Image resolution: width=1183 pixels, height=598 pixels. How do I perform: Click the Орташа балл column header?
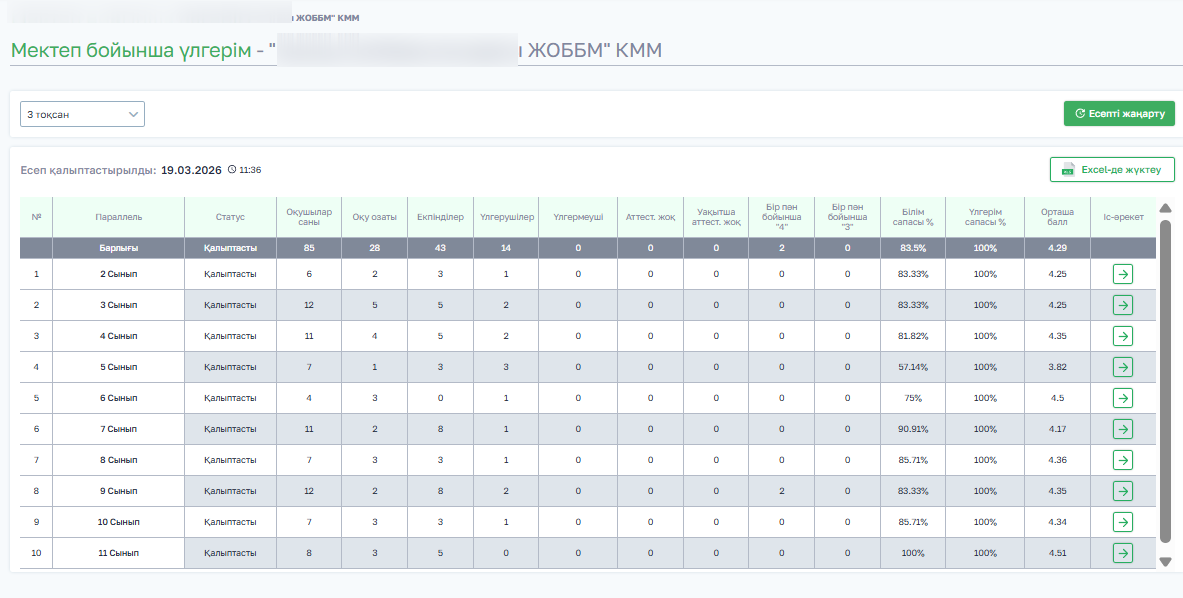(1058, 217)
